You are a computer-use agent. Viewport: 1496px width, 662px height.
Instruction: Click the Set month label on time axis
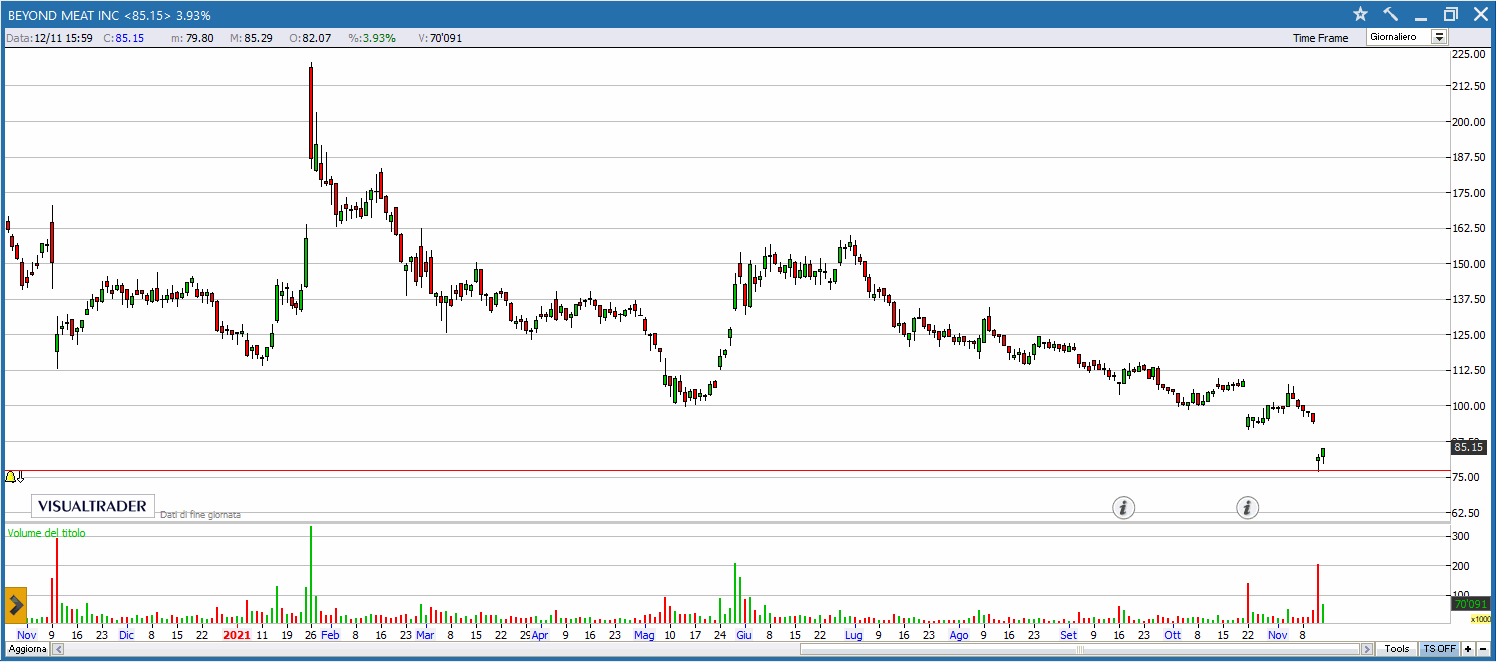(x=1069, y=634)
